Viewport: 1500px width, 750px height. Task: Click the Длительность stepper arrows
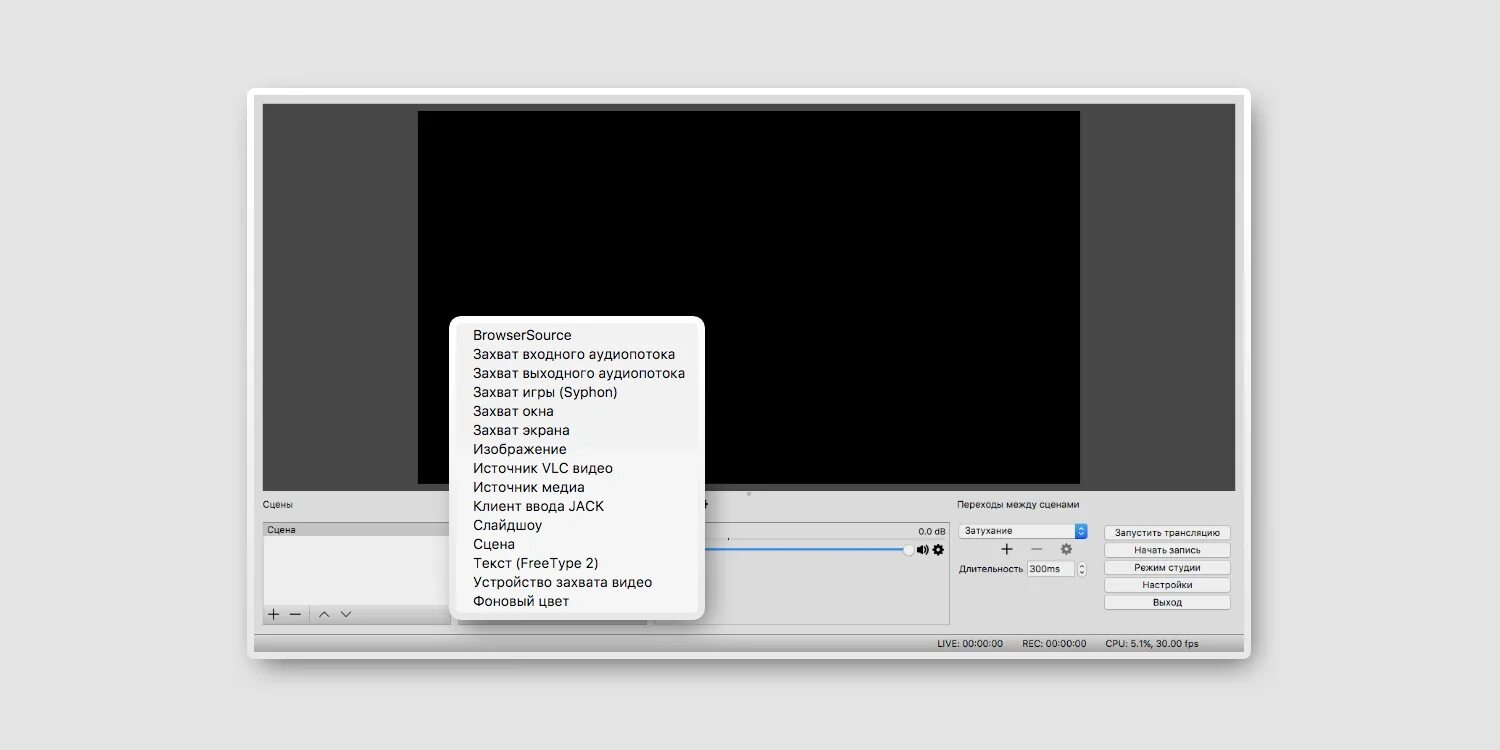(x=1081, y=569)
